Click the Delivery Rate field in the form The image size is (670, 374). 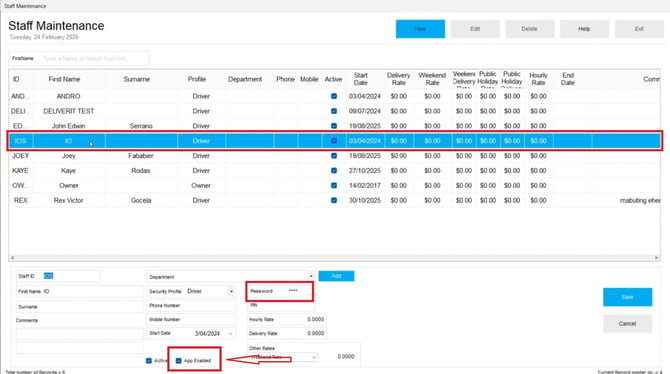[x=287, y=333]
